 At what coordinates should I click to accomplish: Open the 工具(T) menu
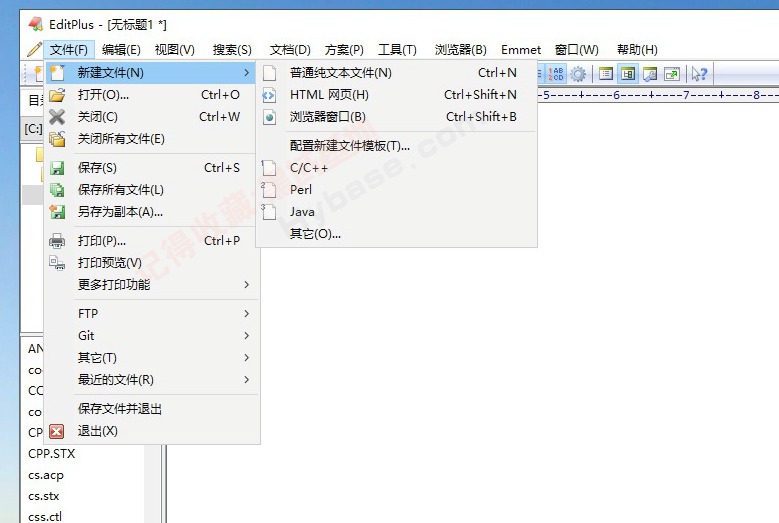coord(397,50)
